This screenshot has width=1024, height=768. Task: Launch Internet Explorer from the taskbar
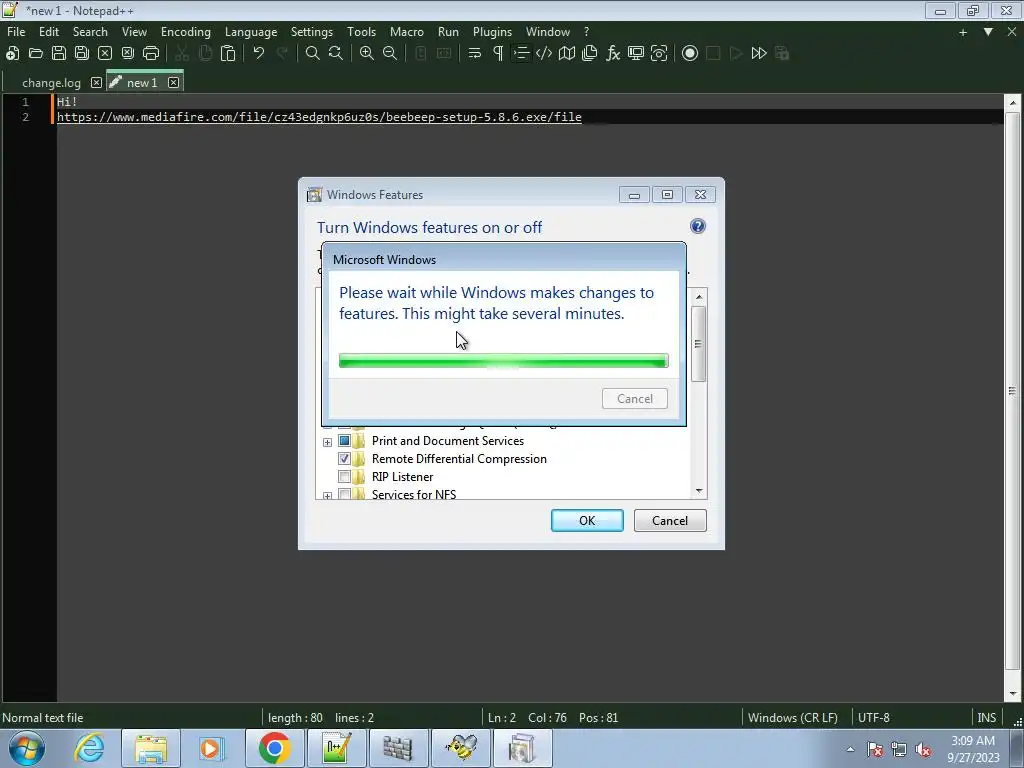pyautogui.click(x=89, y=748)
